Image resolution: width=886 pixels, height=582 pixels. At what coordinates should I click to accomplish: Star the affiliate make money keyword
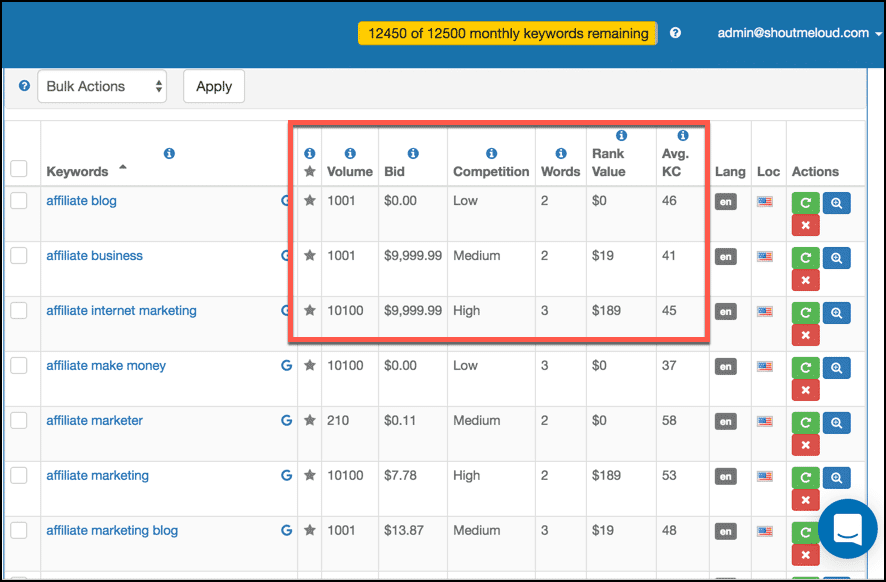pos(310,365)
